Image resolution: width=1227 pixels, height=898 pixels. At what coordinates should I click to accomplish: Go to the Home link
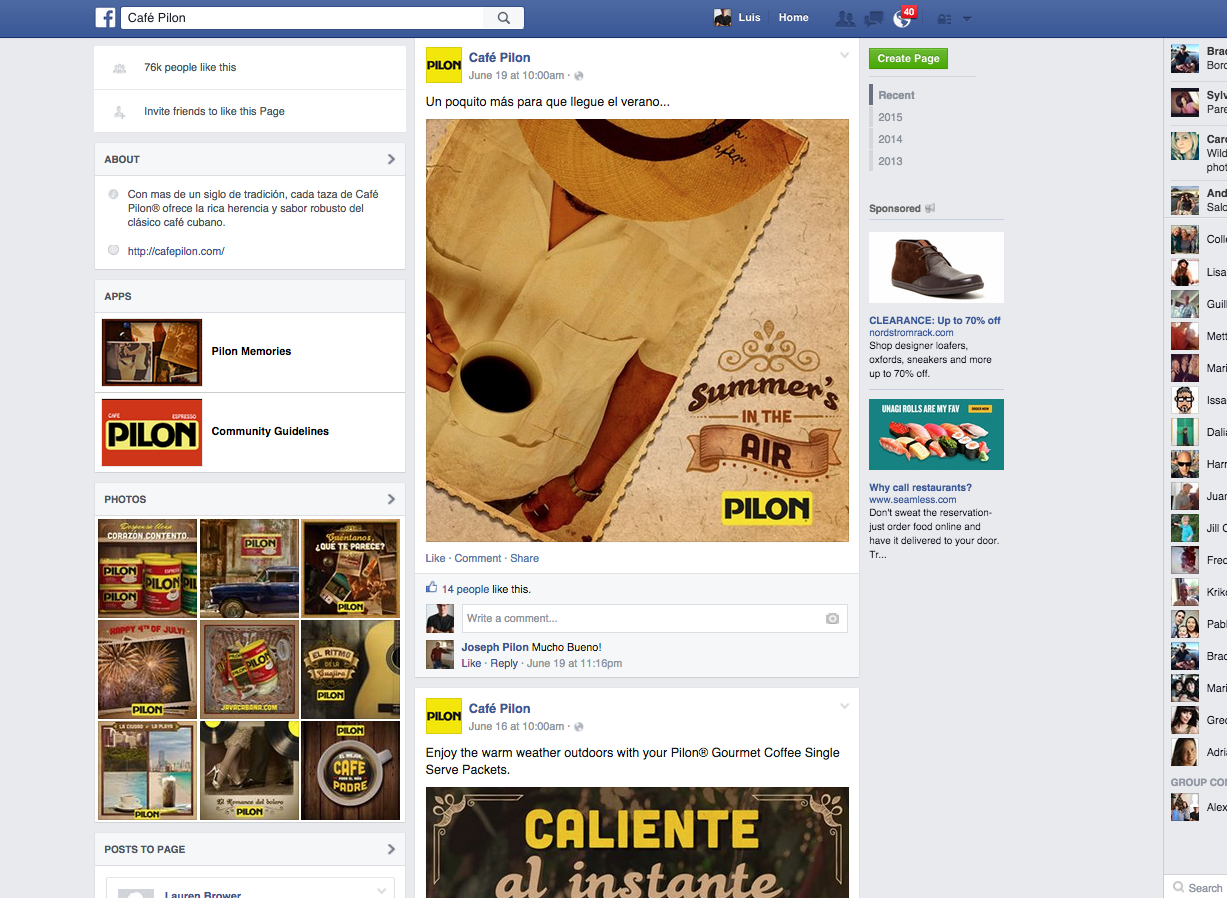794,18
